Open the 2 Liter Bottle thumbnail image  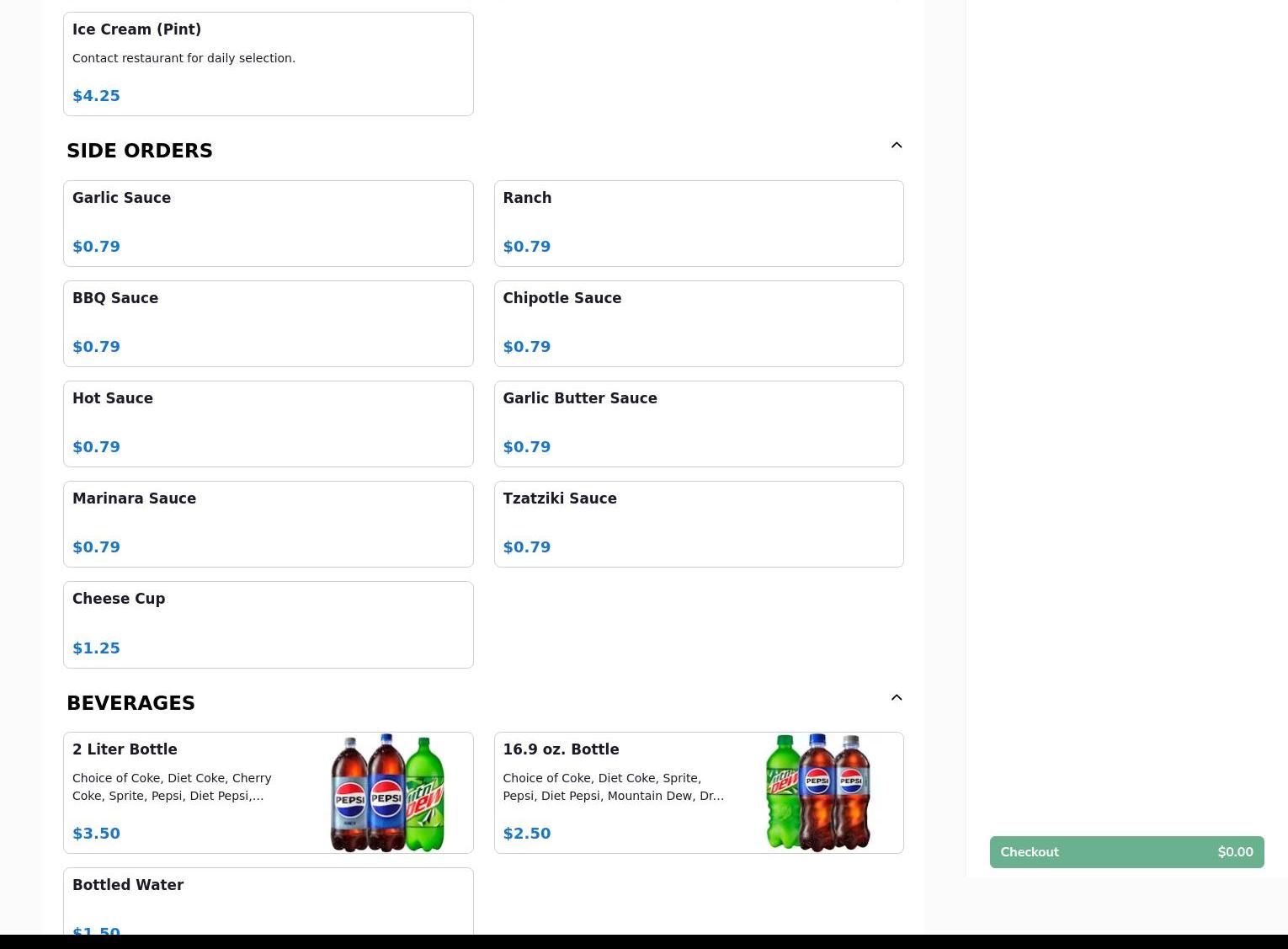(387, 792)
